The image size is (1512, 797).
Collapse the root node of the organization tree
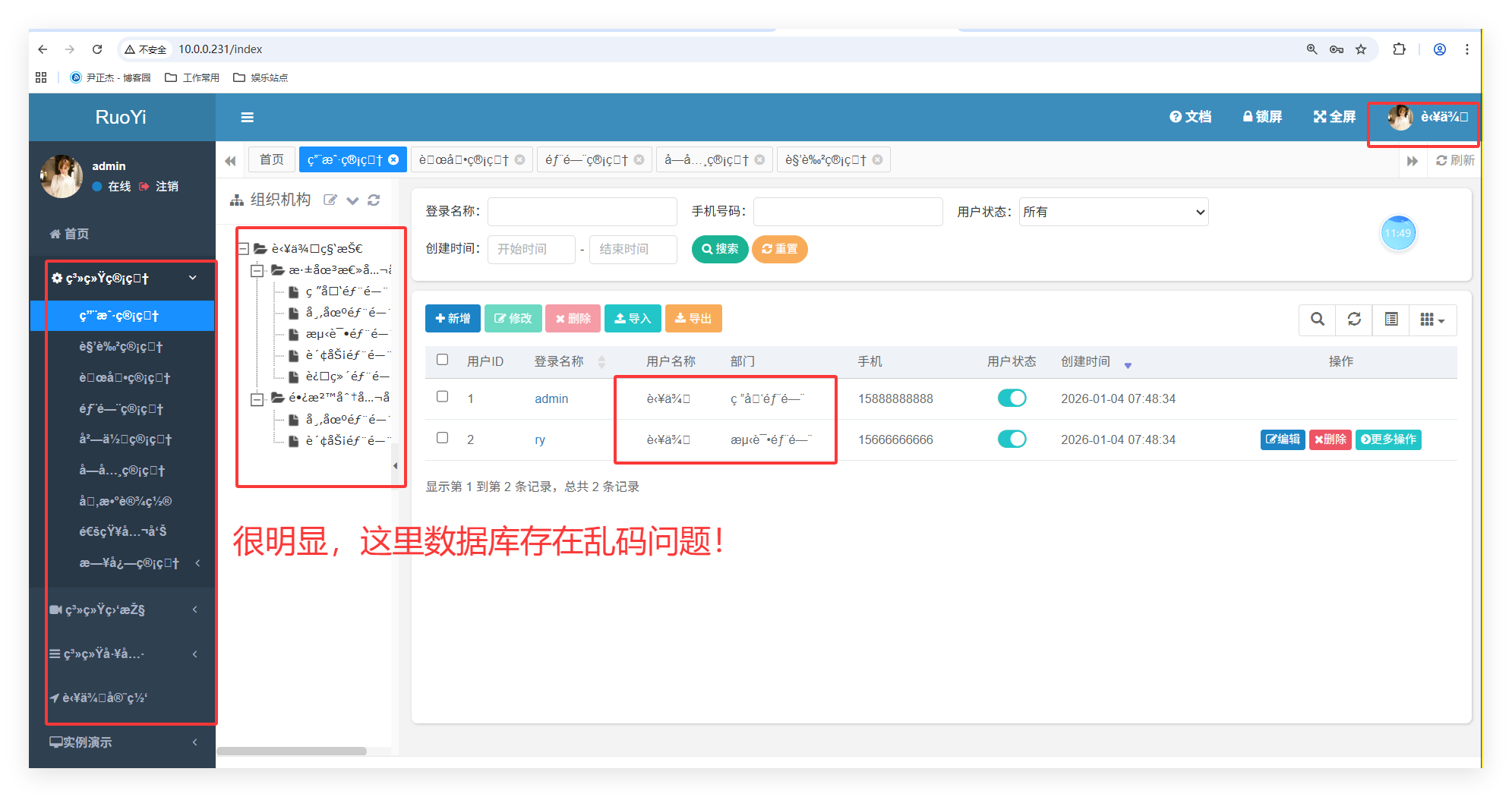[243, 248]
